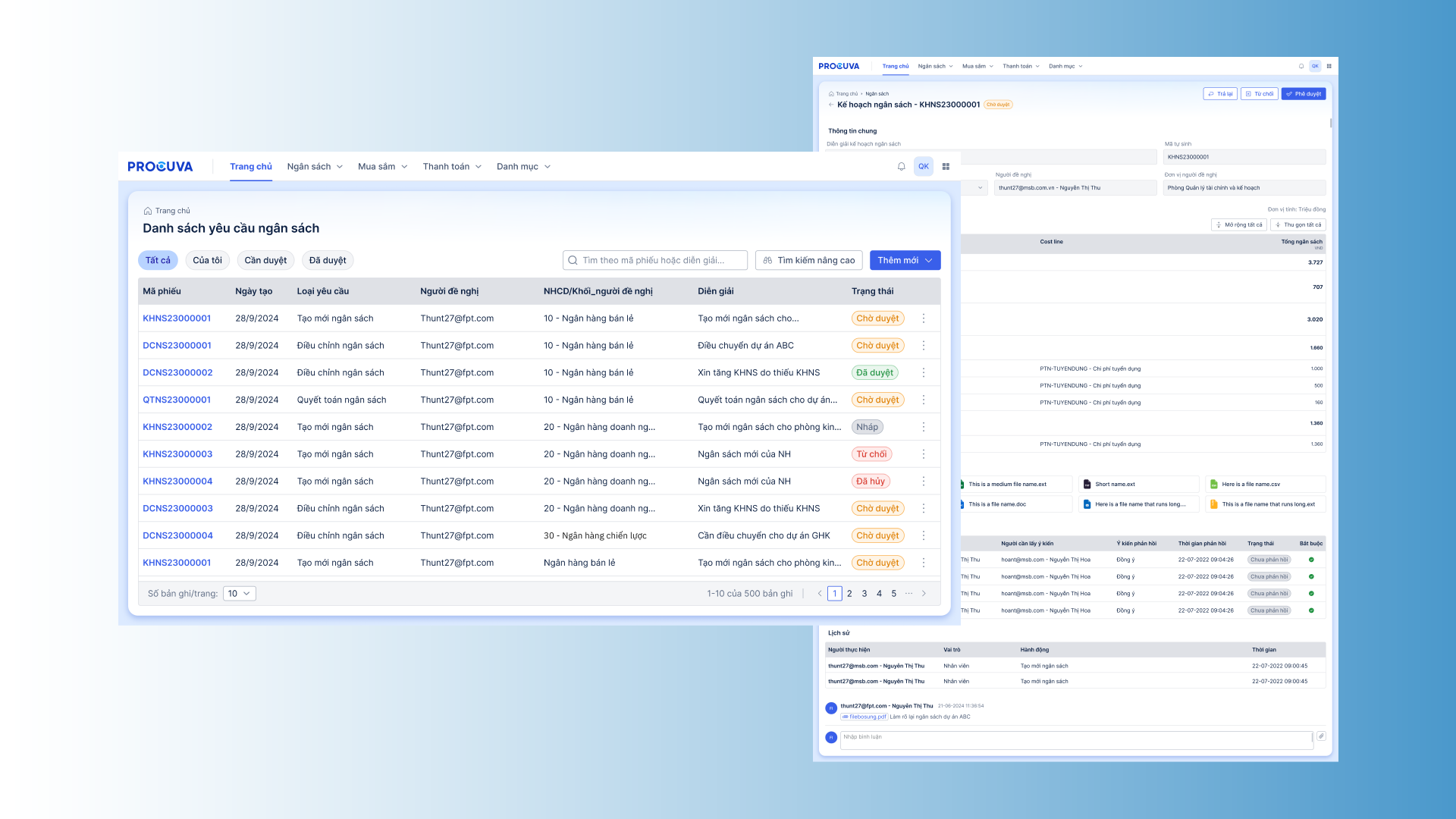The height and width of the screenshot is (819, 1456).
Task: Click the bell icon in the budget detail window
Action: 1301,66
